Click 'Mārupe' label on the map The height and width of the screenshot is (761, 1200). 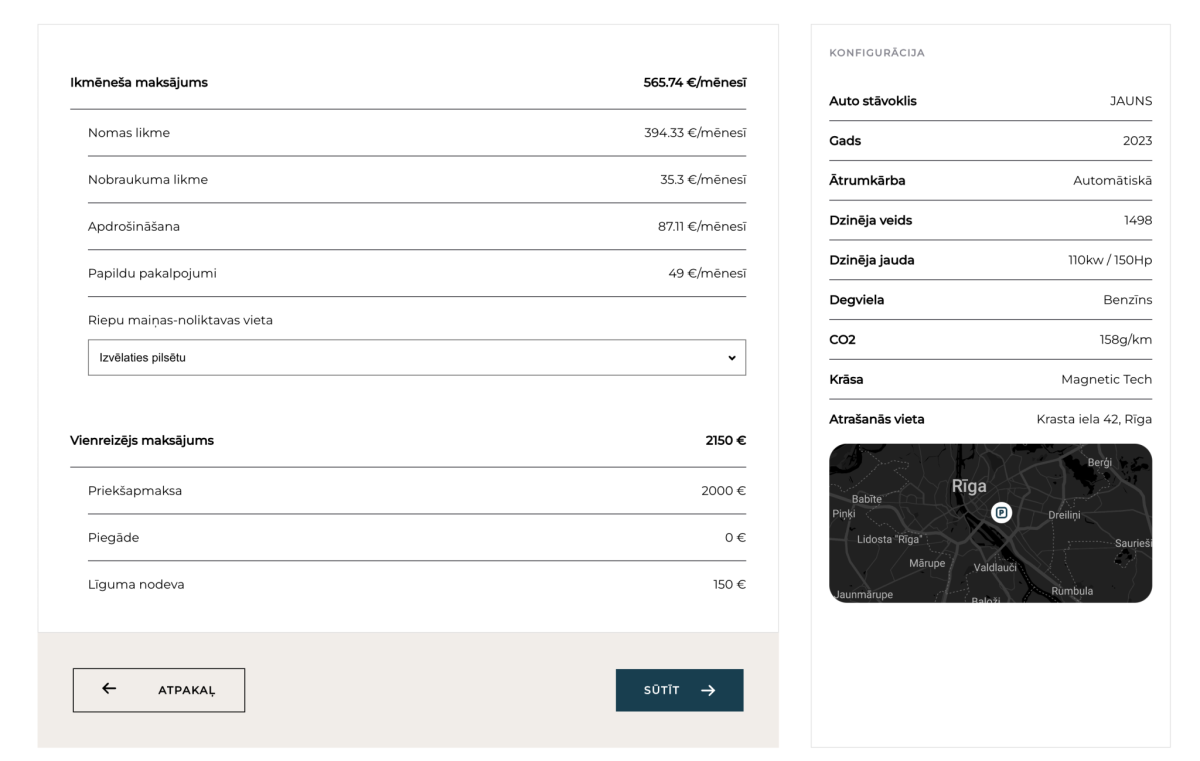click(x=927, y=563)
